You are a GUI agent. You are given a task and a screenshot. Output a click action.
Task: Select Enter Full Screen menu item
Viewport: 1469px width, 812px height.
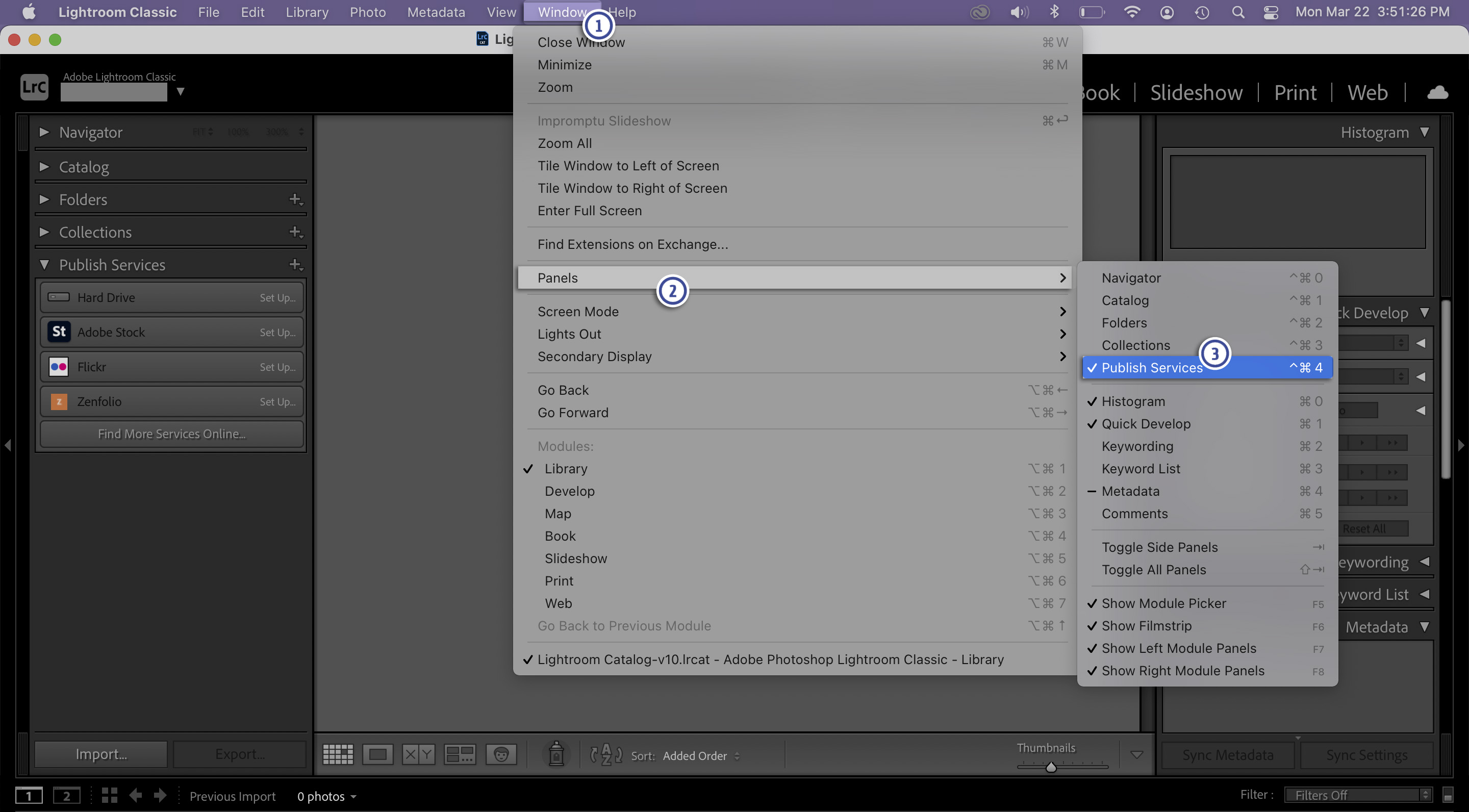point(795,211)
